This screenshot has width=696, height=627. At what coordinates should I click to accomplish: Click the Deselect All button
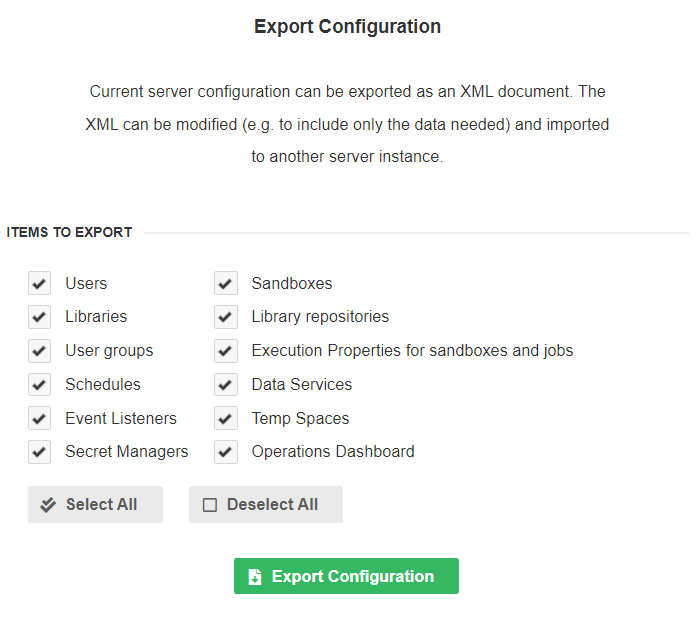tap(266, 505)
